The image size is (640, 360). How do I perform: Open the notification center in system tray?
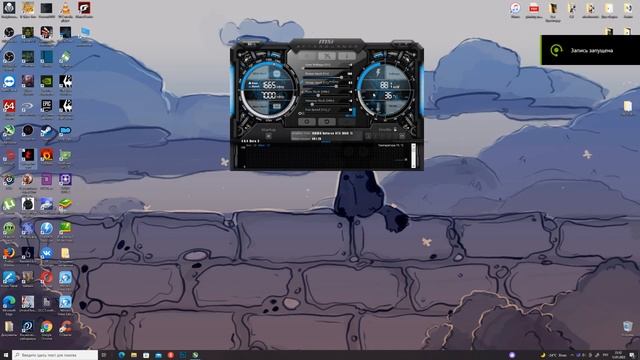click(x=632, y=355)
